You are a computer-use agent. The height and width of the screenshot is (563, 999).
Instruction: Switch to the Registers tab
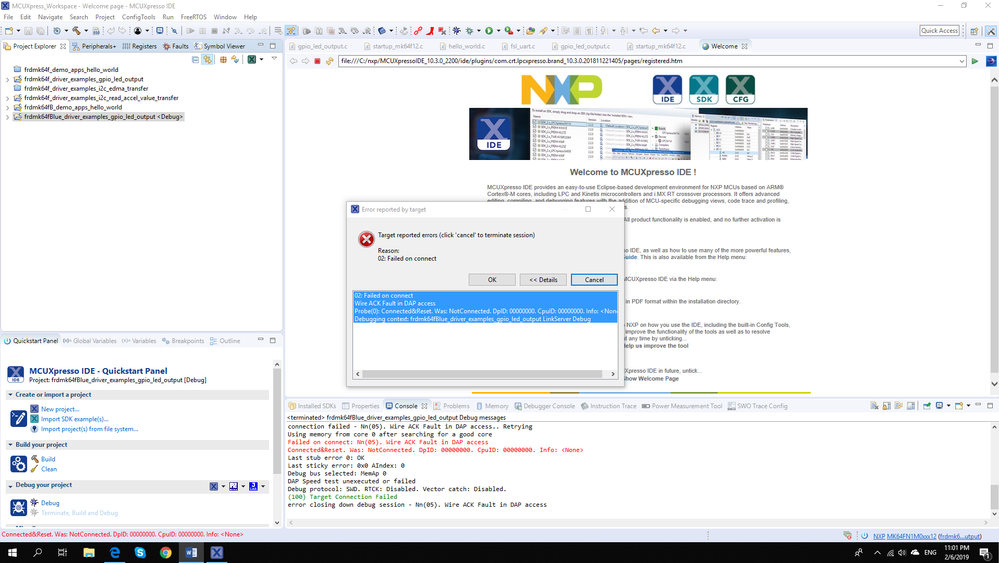pyautogui.click(x=140, y=46)
